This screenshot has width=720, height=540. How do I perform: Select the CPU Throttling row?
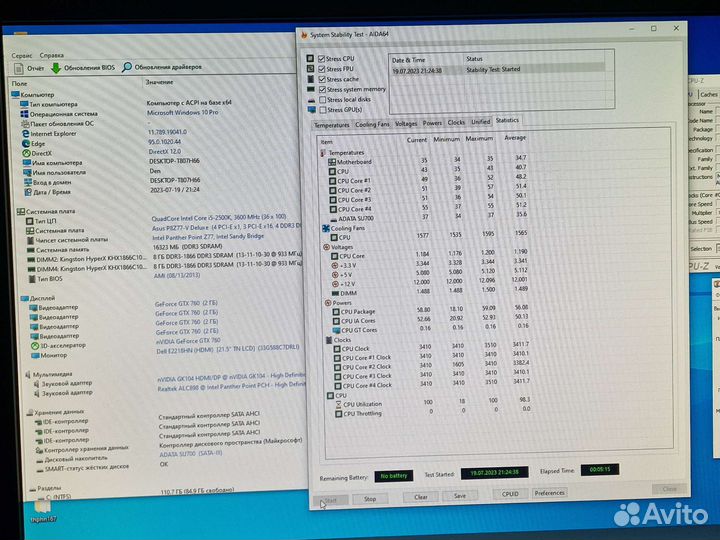click(x=433, y=412)
